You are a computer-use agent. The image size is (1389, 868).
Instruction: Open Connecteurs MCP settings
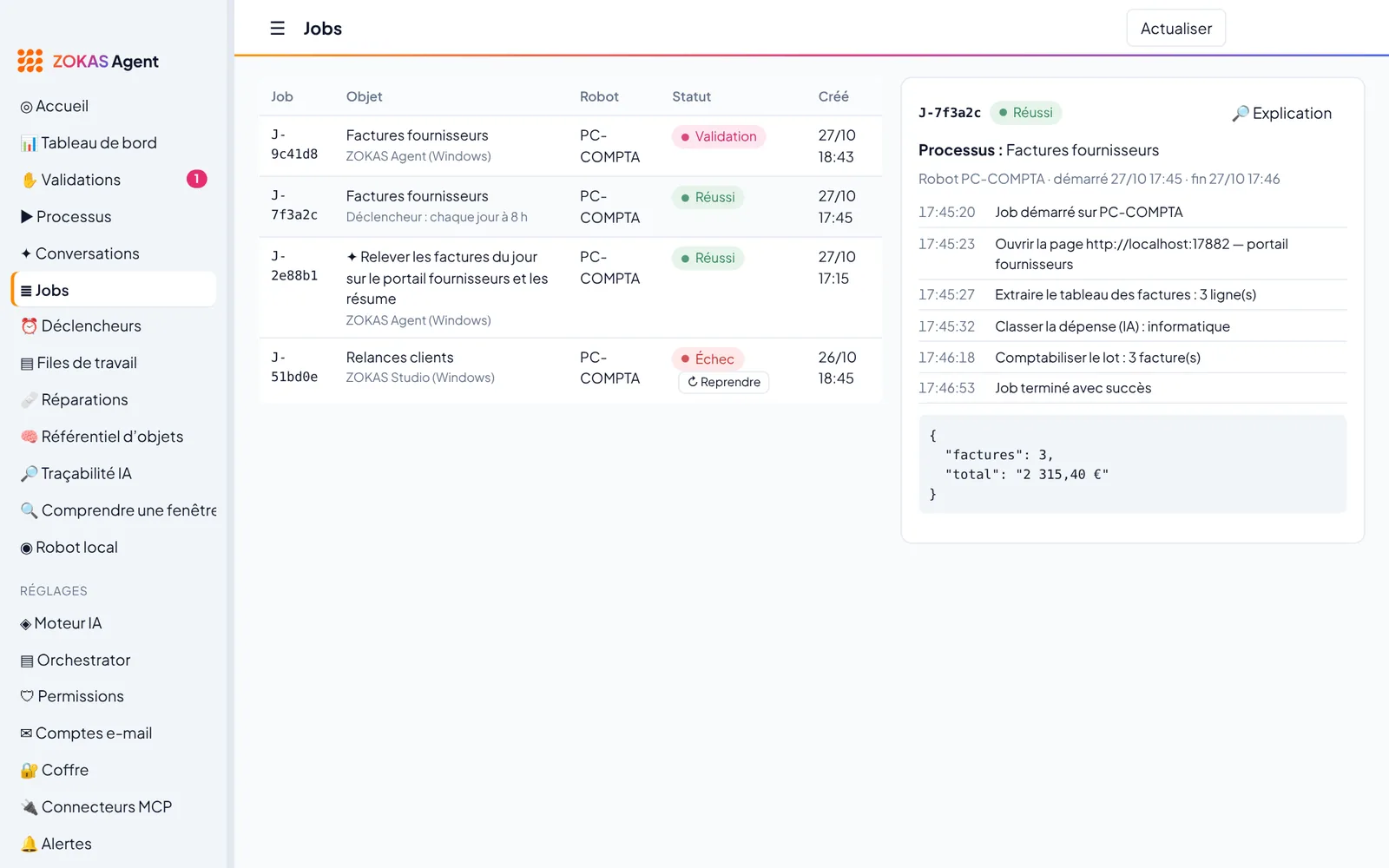click(x=114, y=807)
